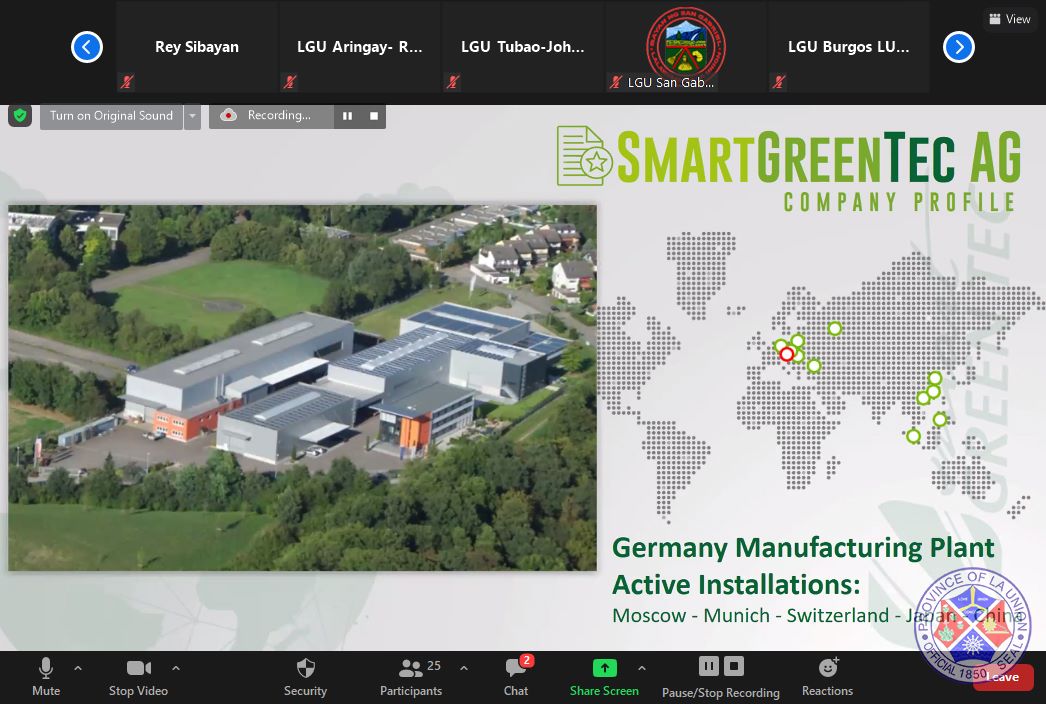
Task: Click the Recording status indicator
Action: pyautogui.click(x=270, y=115)
